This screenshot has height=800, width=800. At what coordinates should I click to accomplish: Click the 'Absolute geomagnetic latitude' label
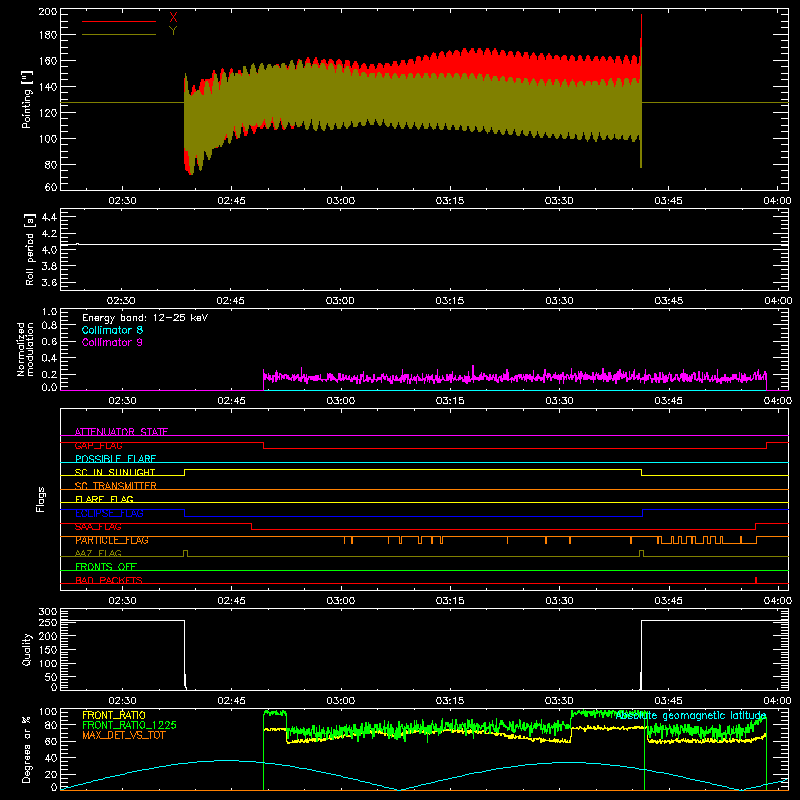[x=691, y=716]
